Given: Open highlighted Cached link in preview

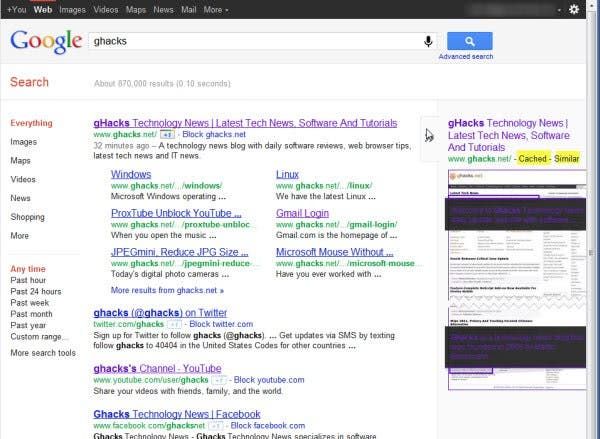Looking at the screenshot, I should [532, 159].
